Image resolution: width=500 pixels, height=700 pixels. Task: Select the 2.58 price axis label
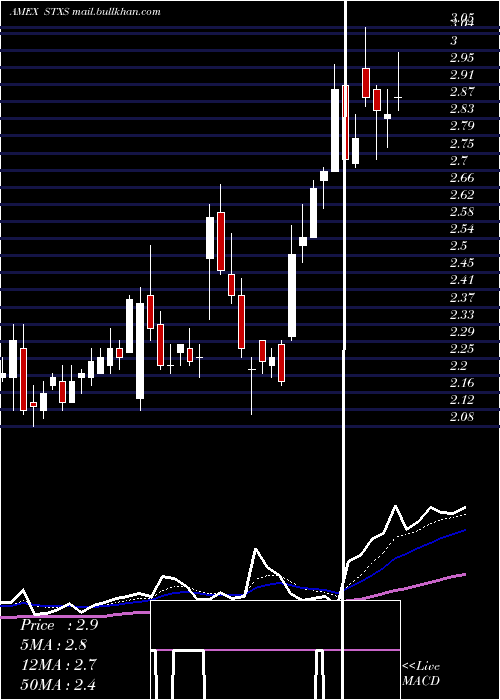[462, 212]
